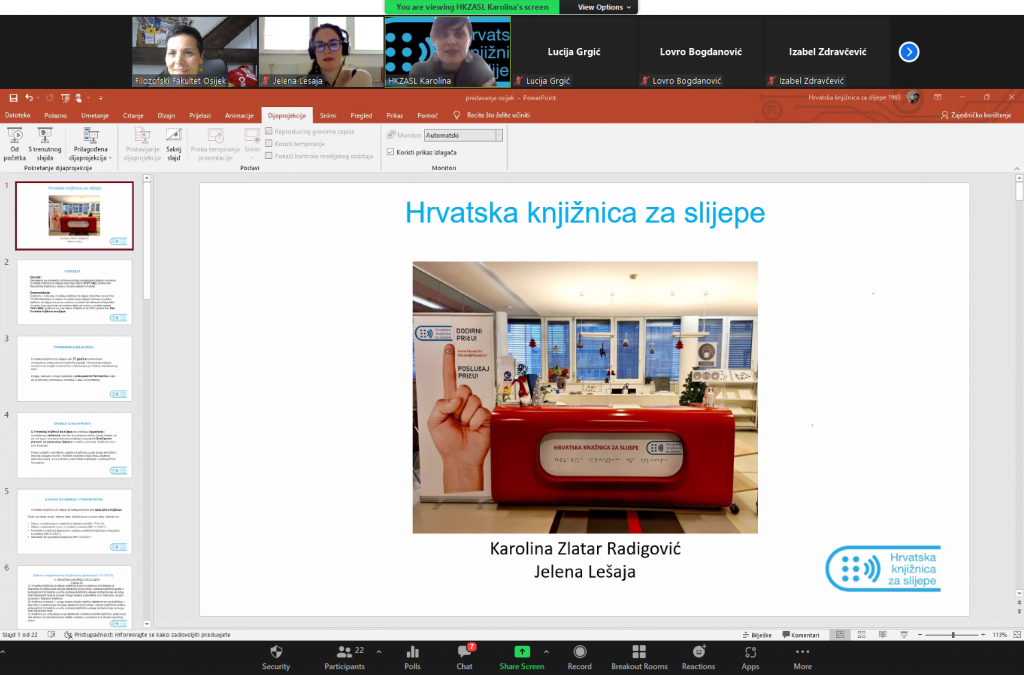Click the Recite što želite učiniti search box
This screenshot has height=675, width=1024.
pos(492,115)
